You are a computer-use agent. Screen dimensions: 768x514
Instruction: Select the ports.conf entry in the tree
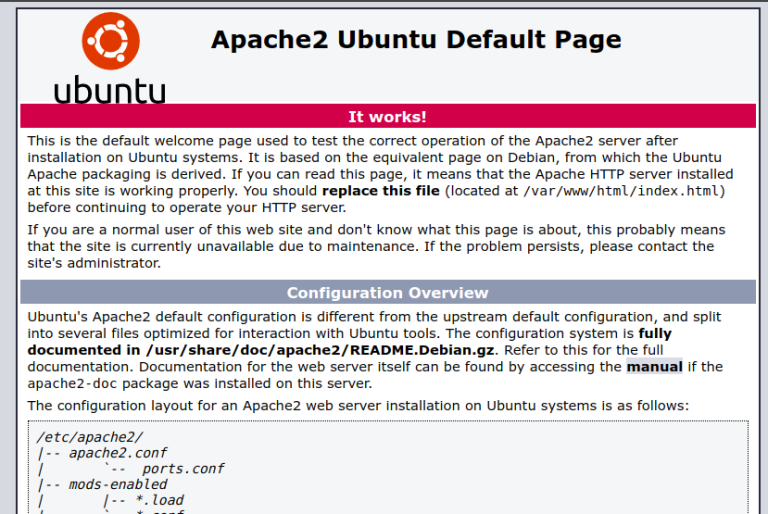(183, 469)
